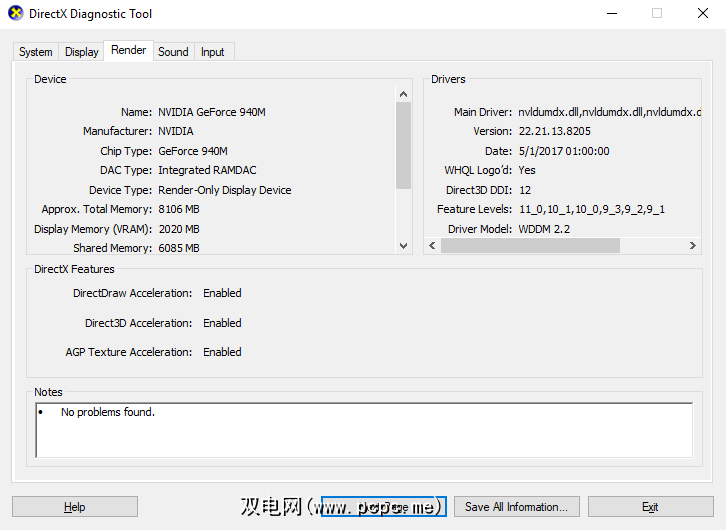
Task: Click inside the Notes text box
Action: (x=364, y=430)
